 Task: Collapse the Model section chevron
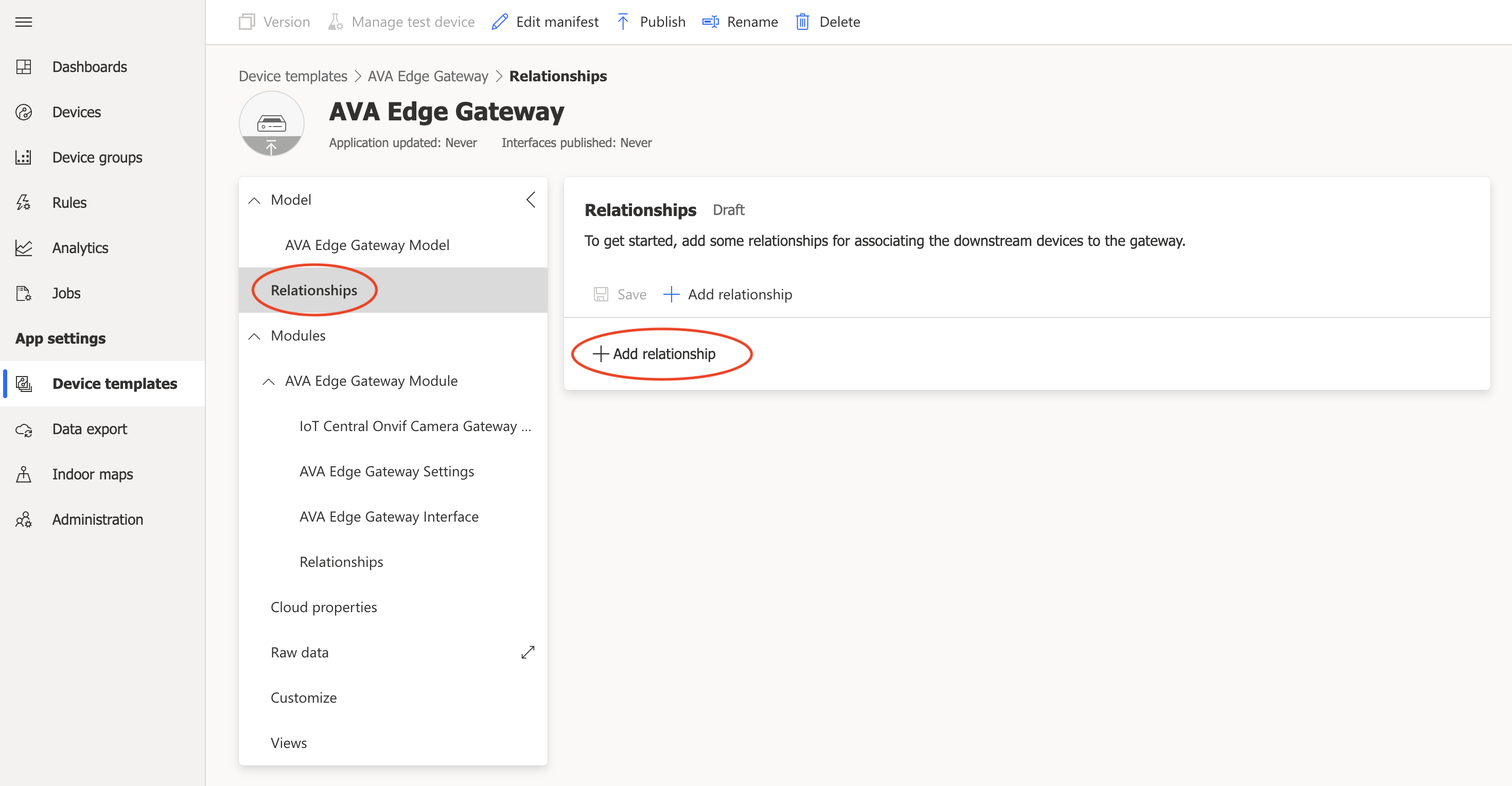(254, 201)
